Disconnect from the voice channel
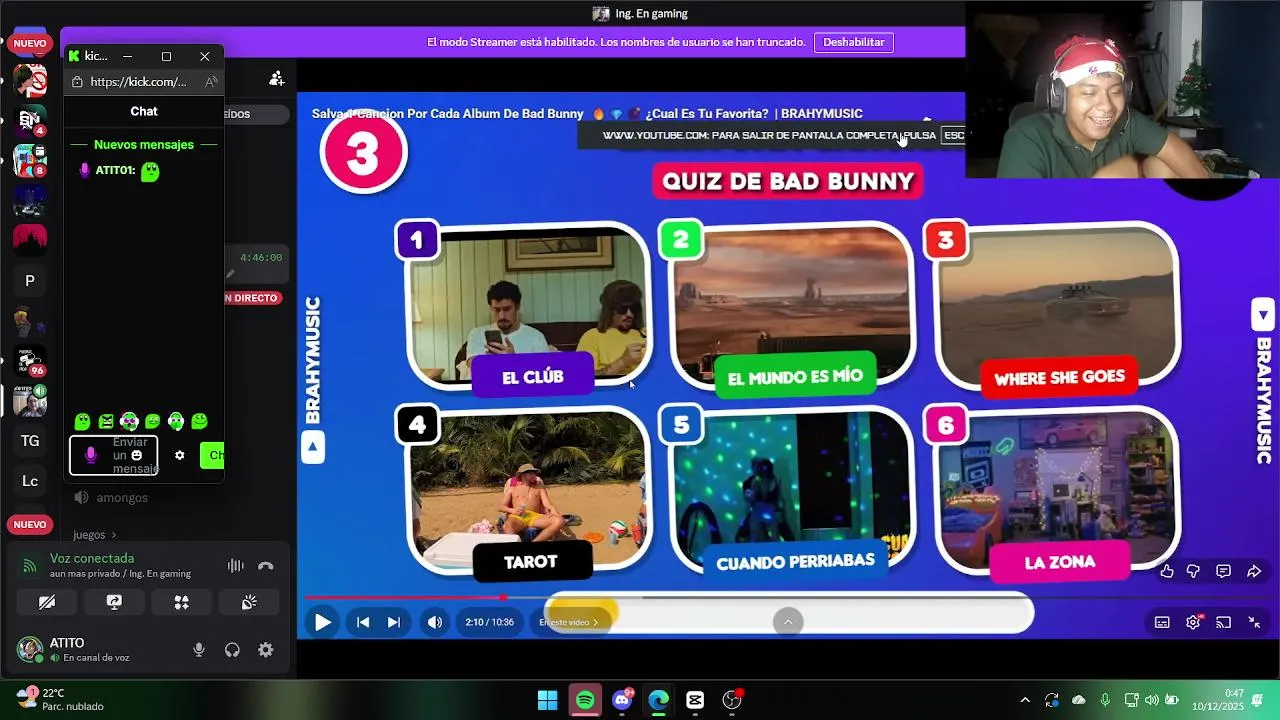The width and height of the screenshot is (1280, 720). coord(265,566)
